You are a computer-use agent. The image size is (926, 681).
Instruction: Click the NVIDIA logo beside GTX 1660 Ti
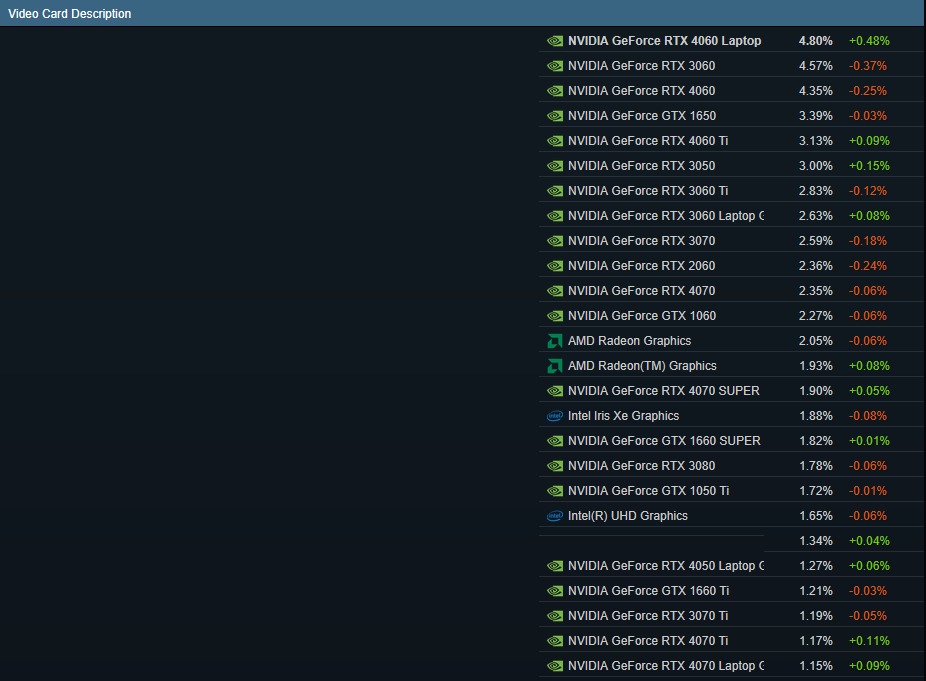[x=555, y=591]
